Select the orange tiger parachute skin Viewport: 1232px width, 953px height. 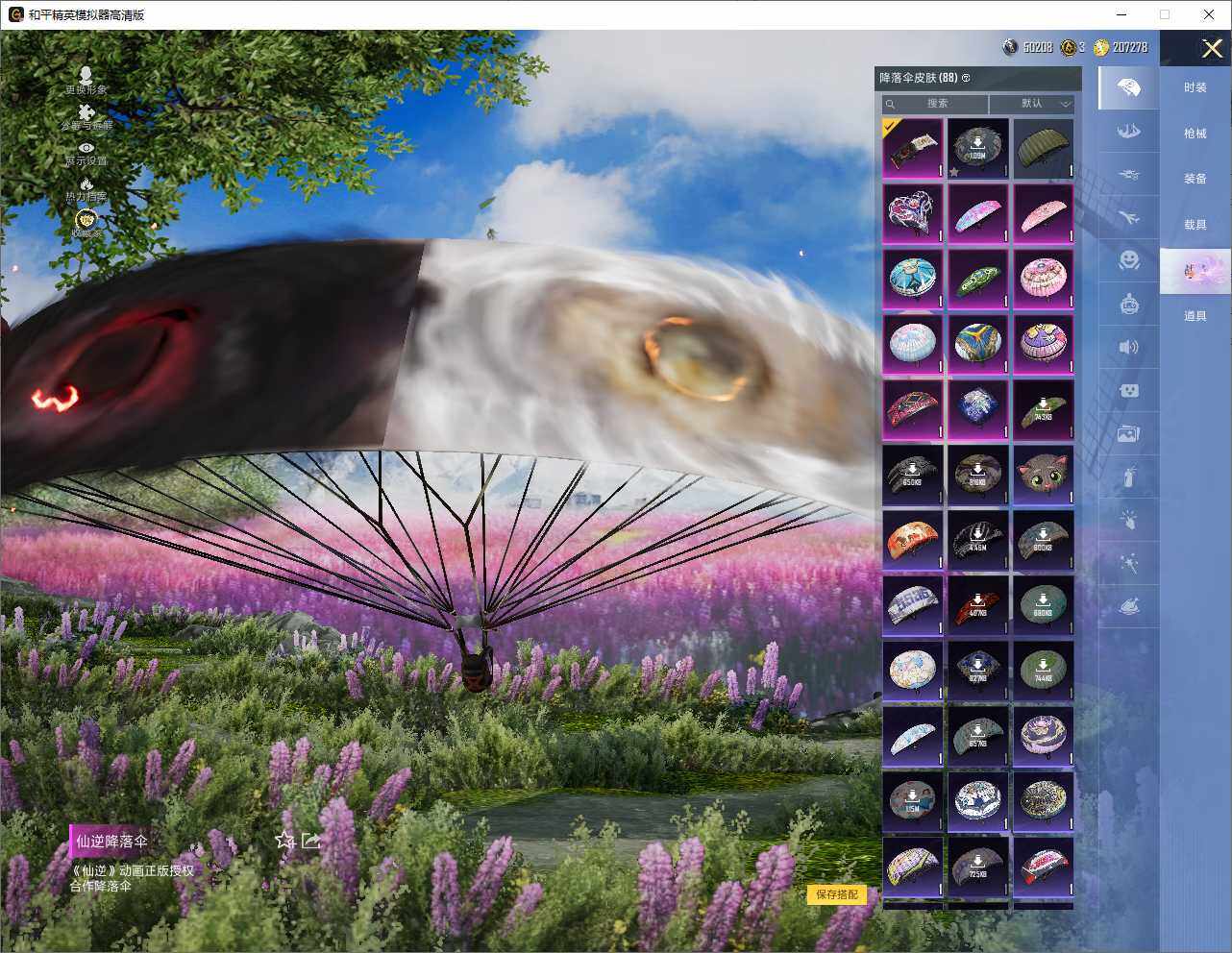(912, 540)
